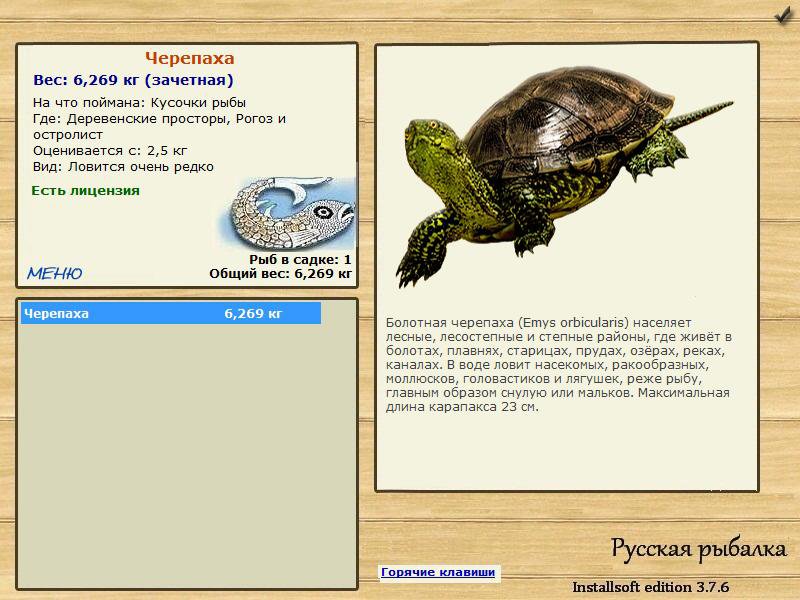
Task: Click the checkmark icon in top corner
Action: point(783,15)
